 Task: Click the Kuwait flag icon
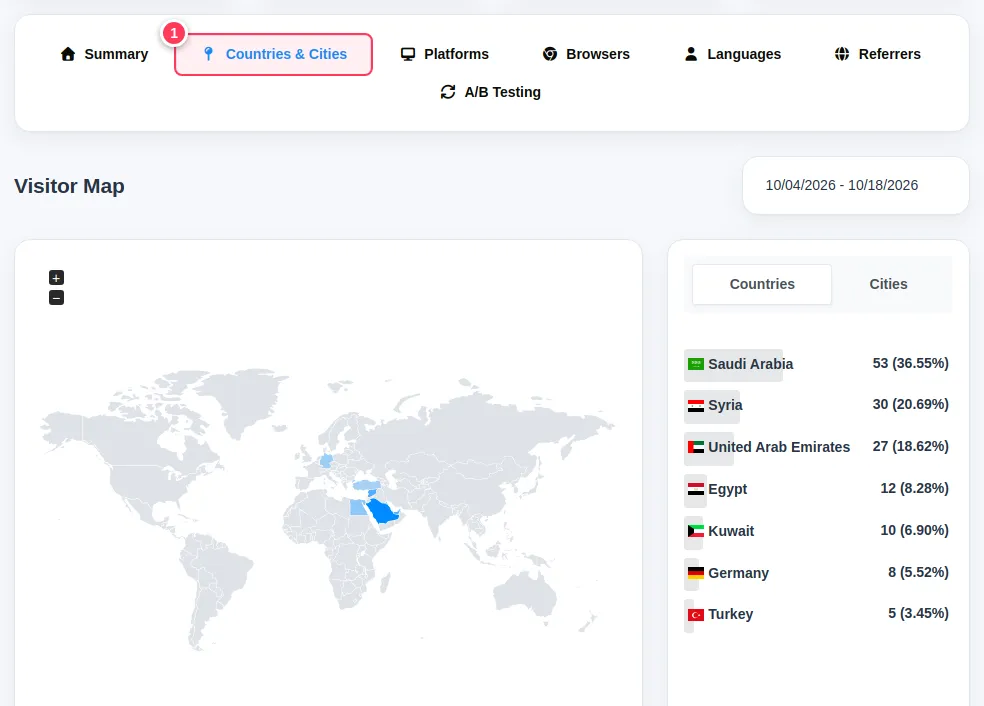[696, 531]
